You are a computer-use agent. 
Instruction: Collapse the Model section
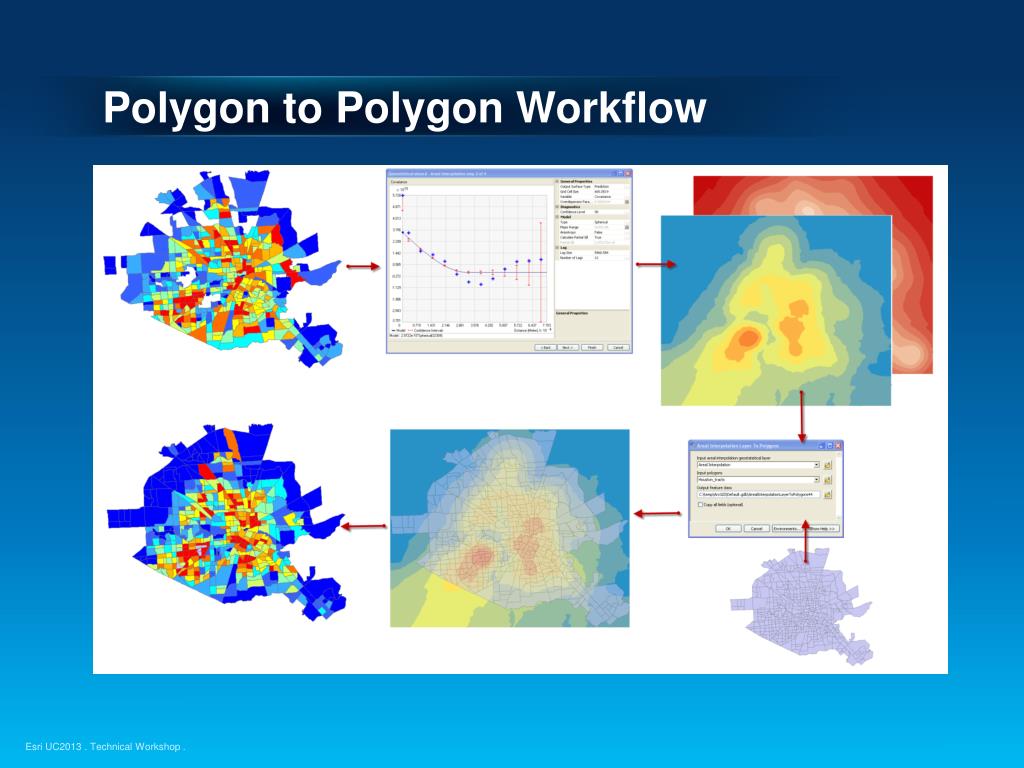coord(557,217)
